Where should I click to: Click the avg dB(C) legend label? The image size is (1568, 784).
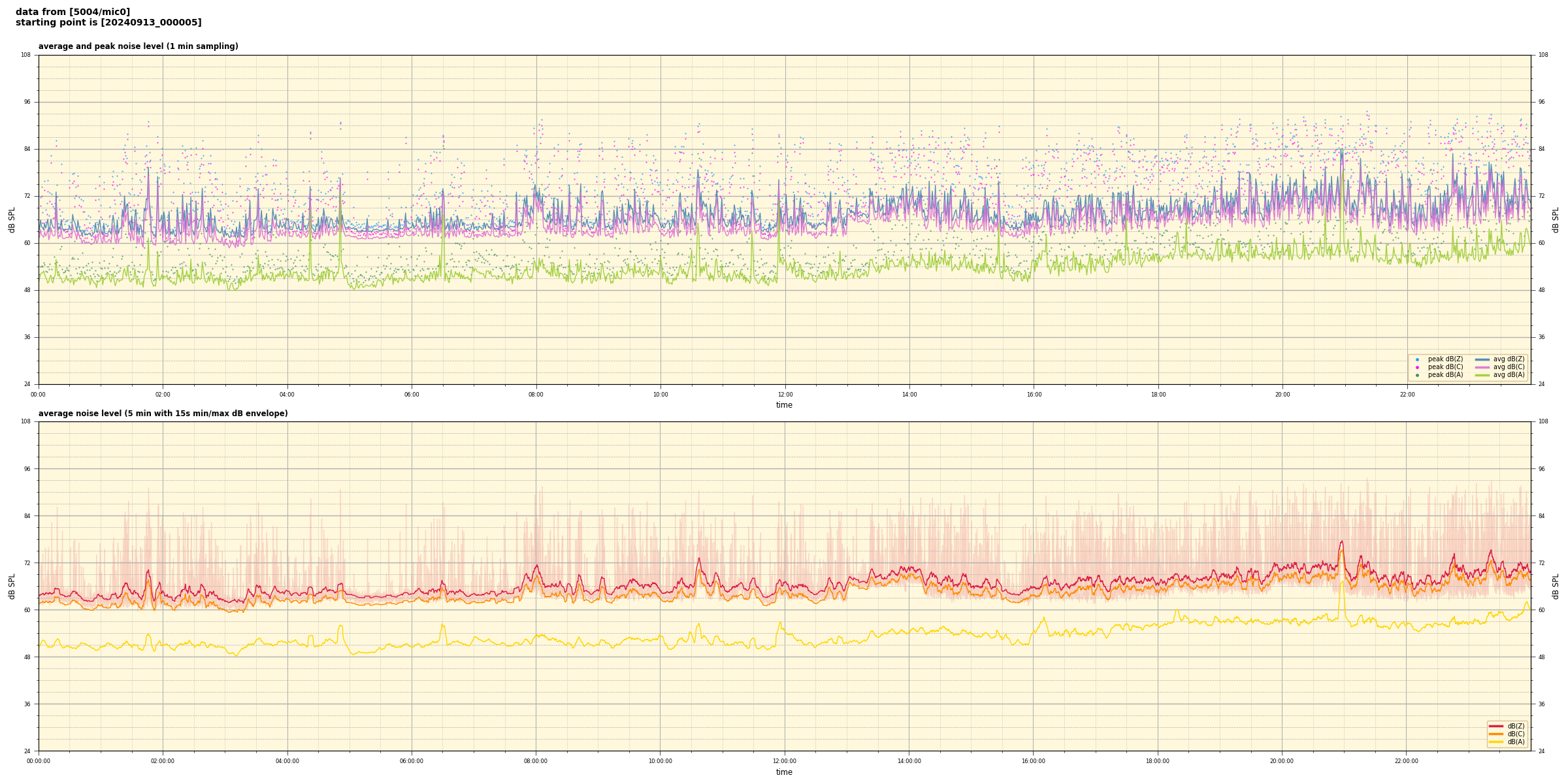pos(1509,367)
